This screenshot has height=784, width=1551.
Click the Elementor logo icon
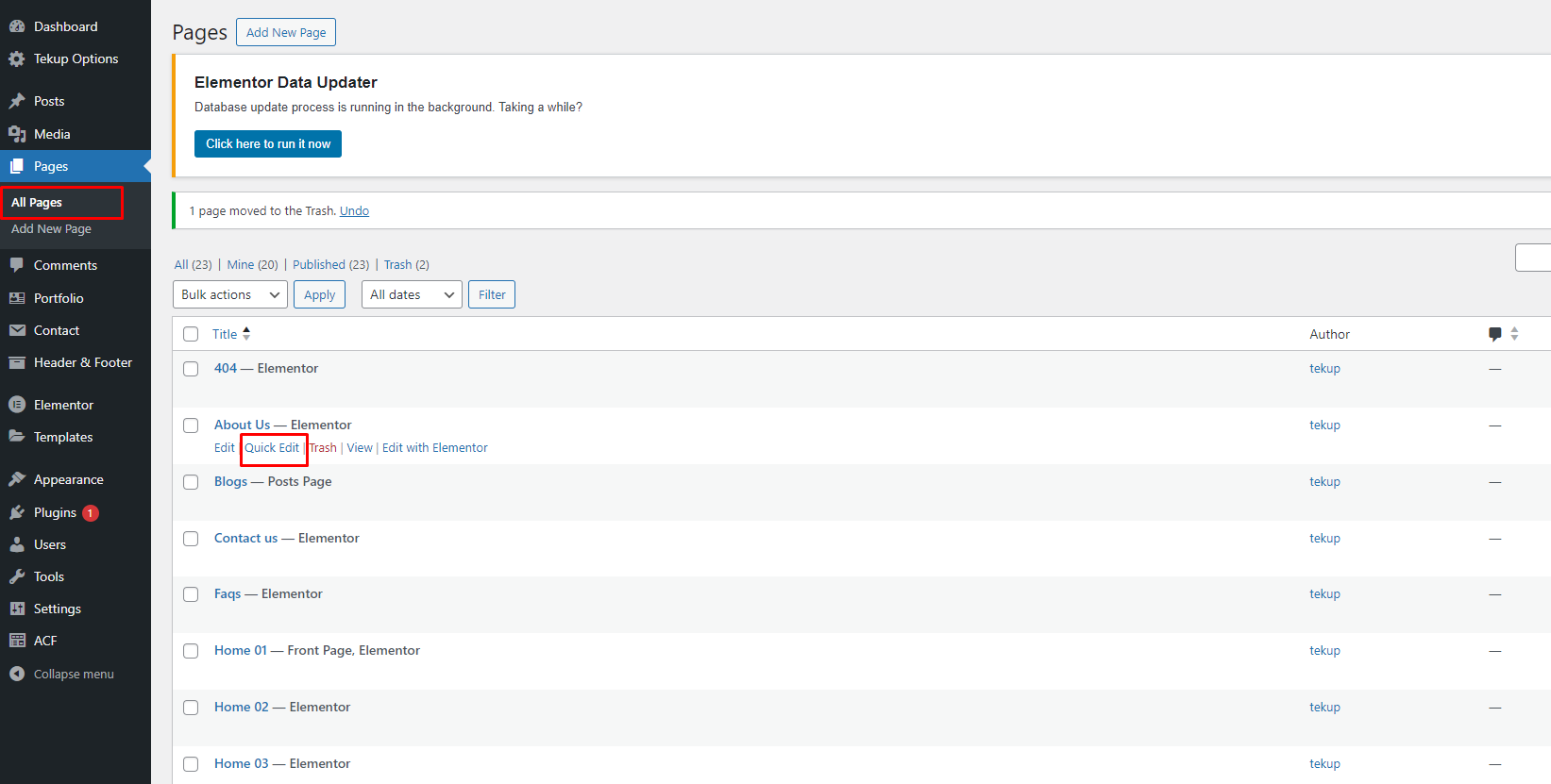click(17, 405)
